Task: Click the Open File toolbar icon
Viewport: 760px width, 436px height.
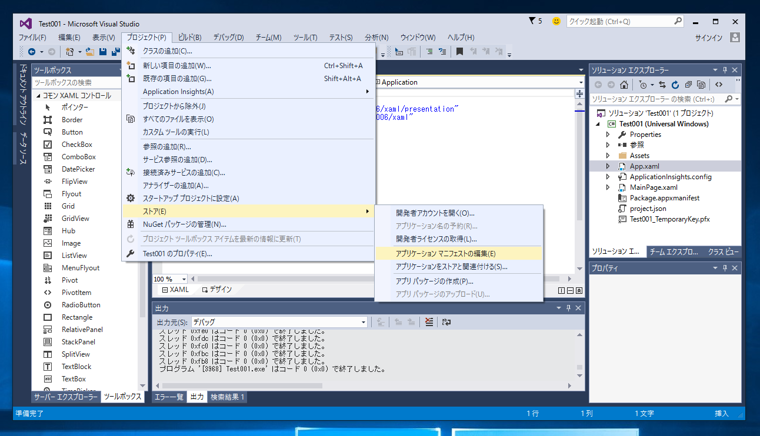Action: pyautogui.click(x=90, y=51)
